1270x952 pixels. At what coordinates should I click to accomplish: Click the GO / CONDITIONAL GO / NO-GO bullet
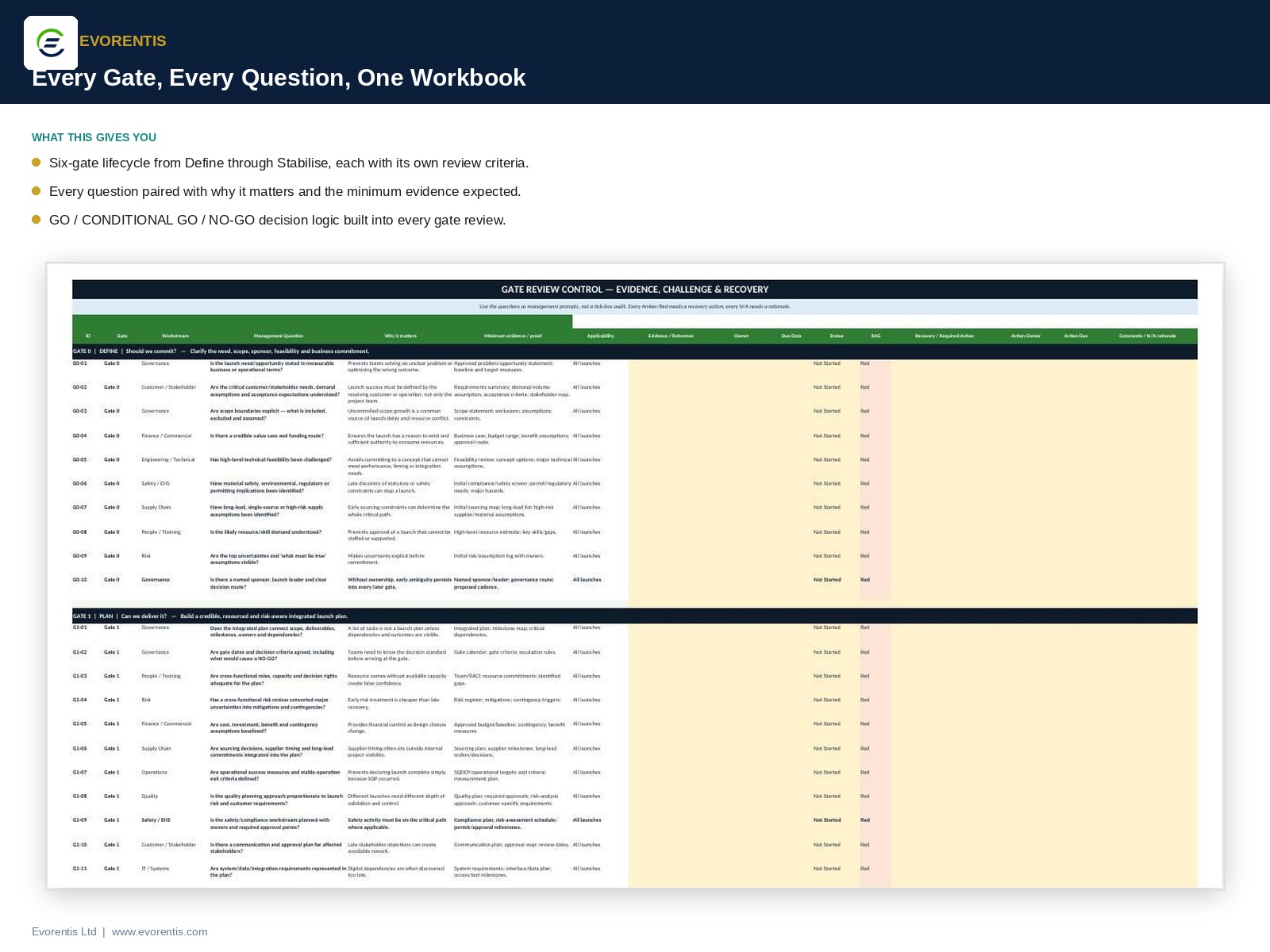[x=277, y=220]
